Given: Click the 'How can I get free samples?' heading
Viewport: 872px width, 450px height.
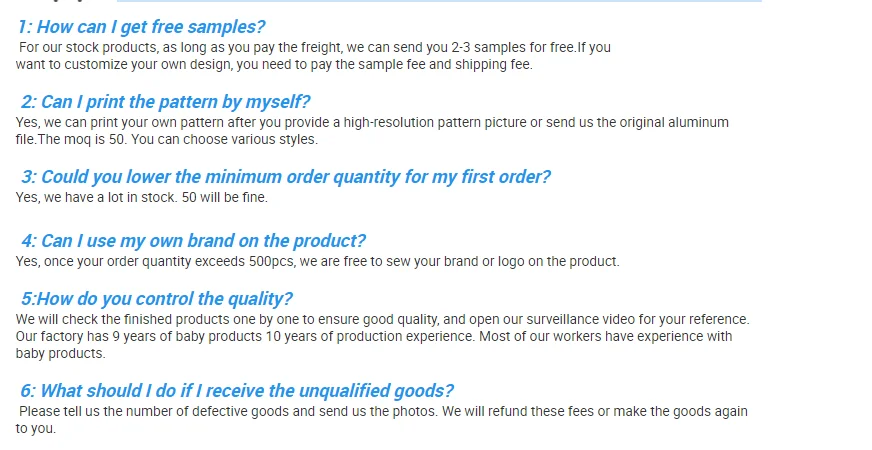Looking at the screenshot, I should click(x=142, y=27).
